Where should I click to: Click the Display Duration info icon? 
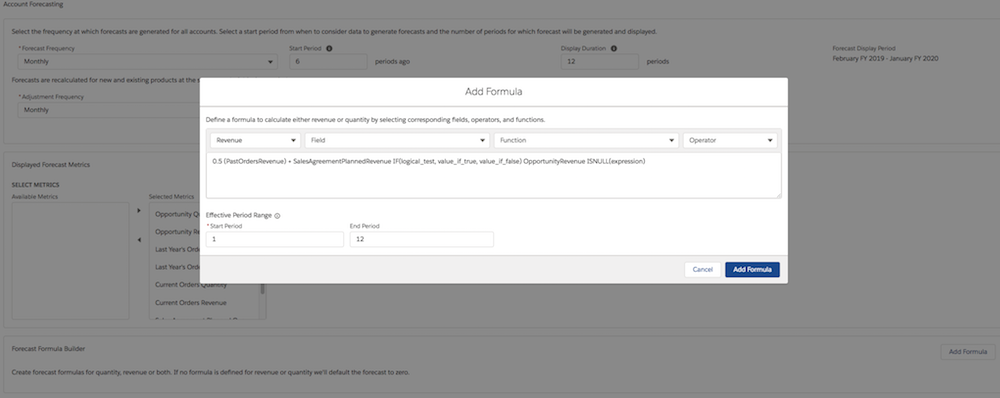(614, 48)
